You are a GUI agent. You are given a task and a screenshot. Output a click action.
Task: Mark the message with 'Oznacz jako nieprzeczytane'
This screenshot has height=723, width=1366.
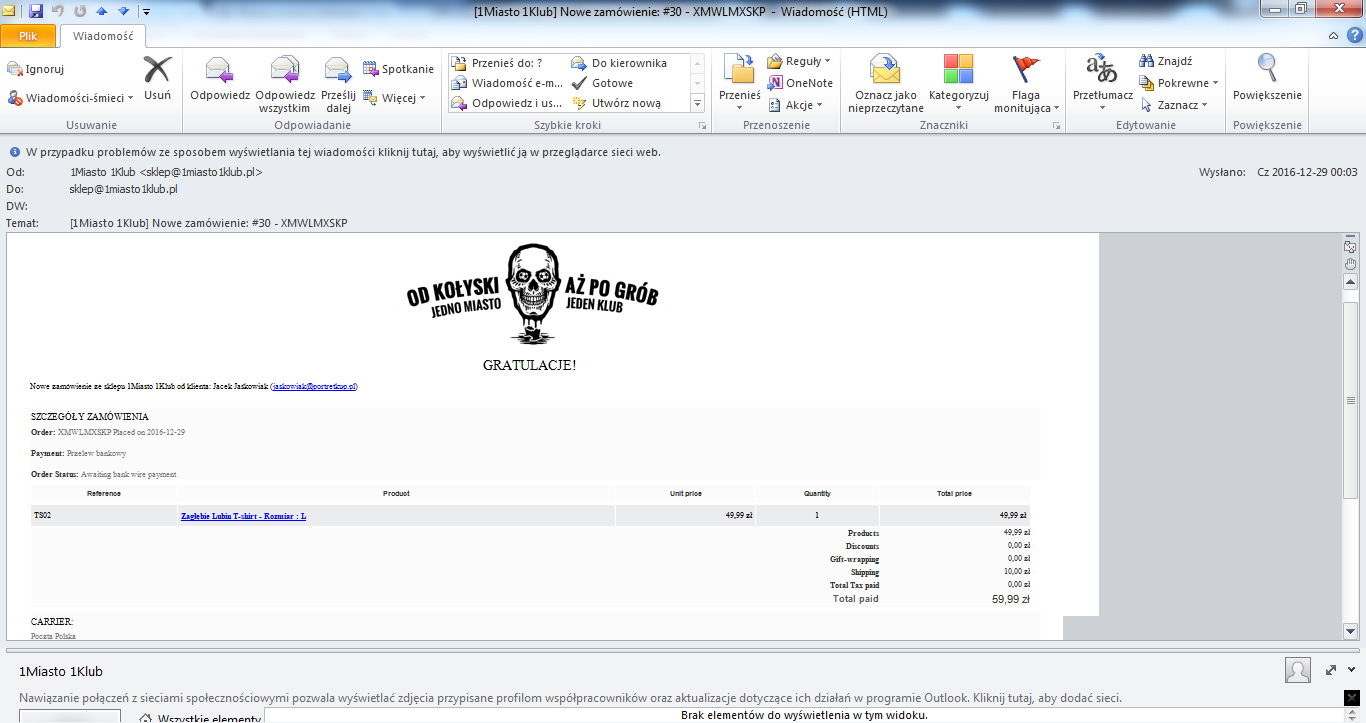[885, 84]
